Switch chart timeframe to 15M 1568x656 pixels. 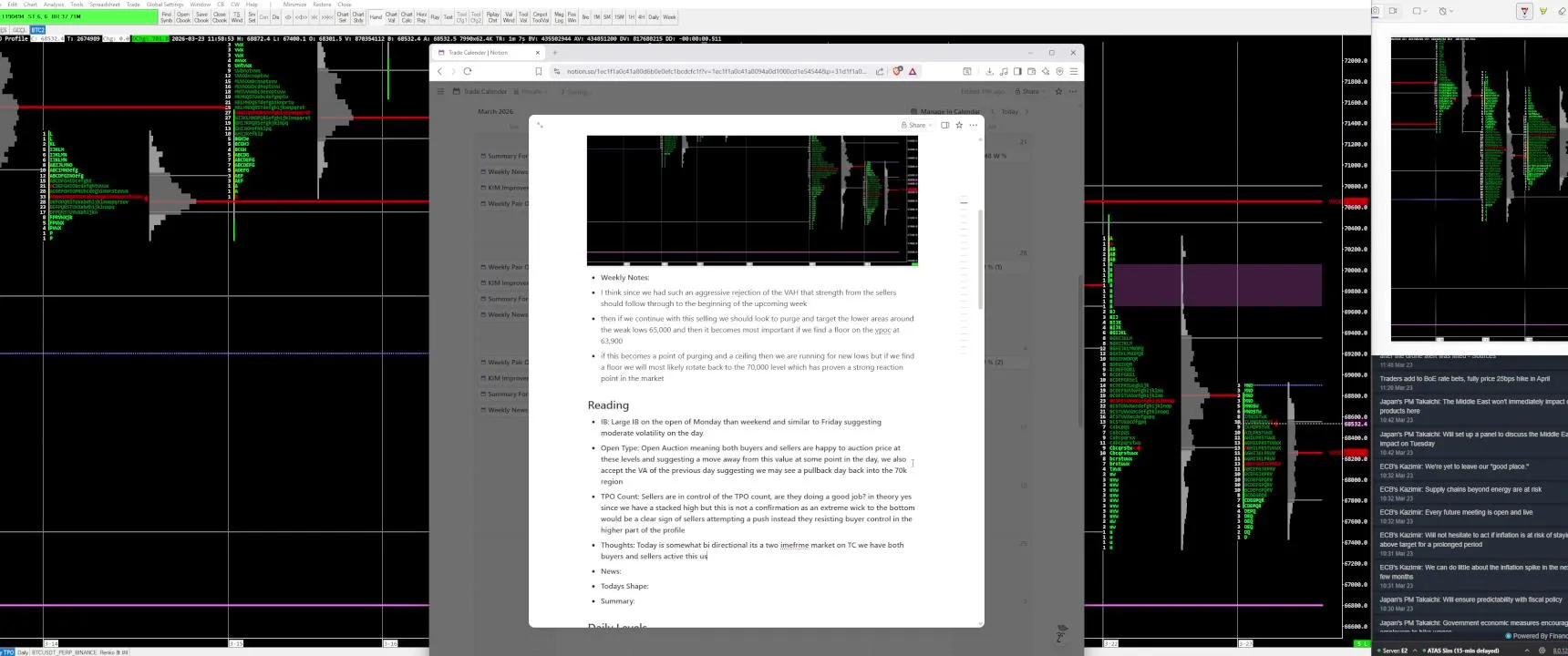pos(619,16)
